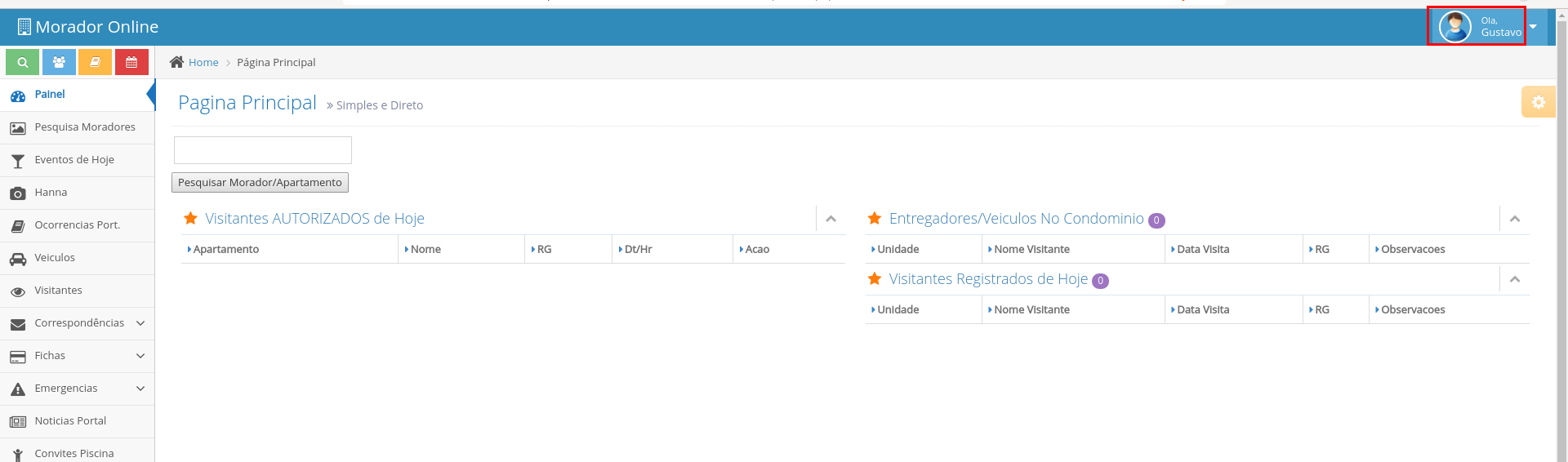Sort Registrados table by RG column
The image size is (1568, 462).
(x=1336, y=309)
